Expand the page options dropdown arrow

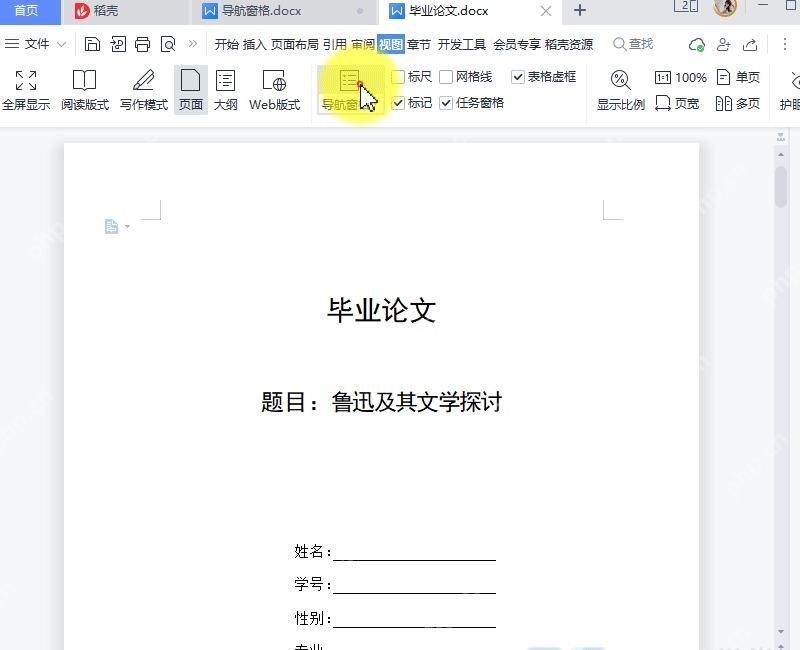(128, 227)
